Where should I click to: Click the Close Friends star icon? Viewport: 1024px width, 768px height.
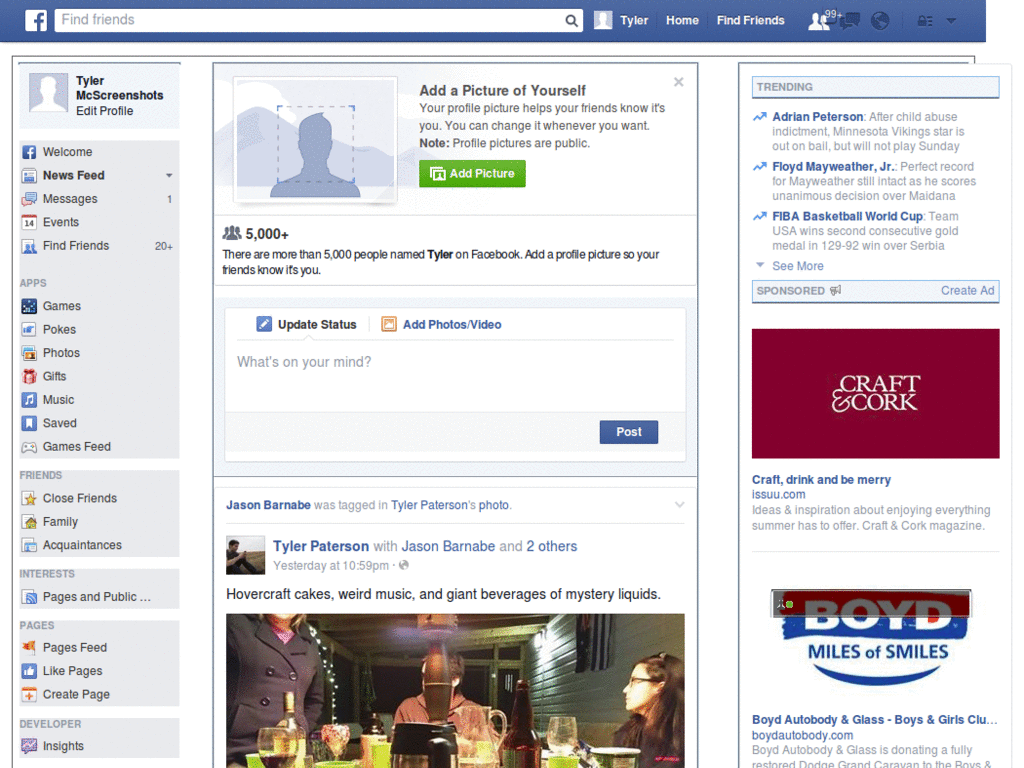[29, 499]
